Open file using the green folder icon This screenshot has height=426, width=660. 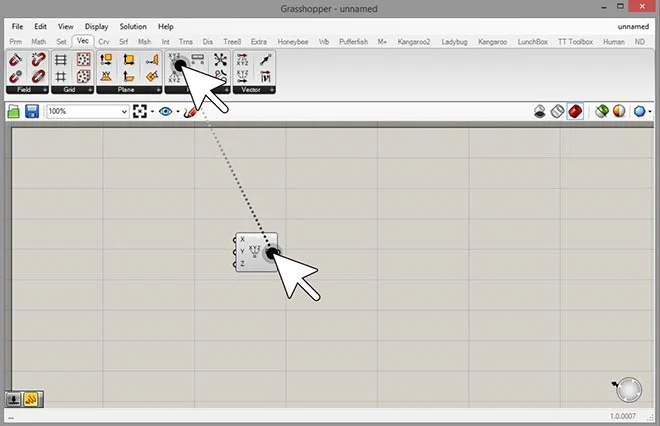pyautogui.click(x=14, y=112)
